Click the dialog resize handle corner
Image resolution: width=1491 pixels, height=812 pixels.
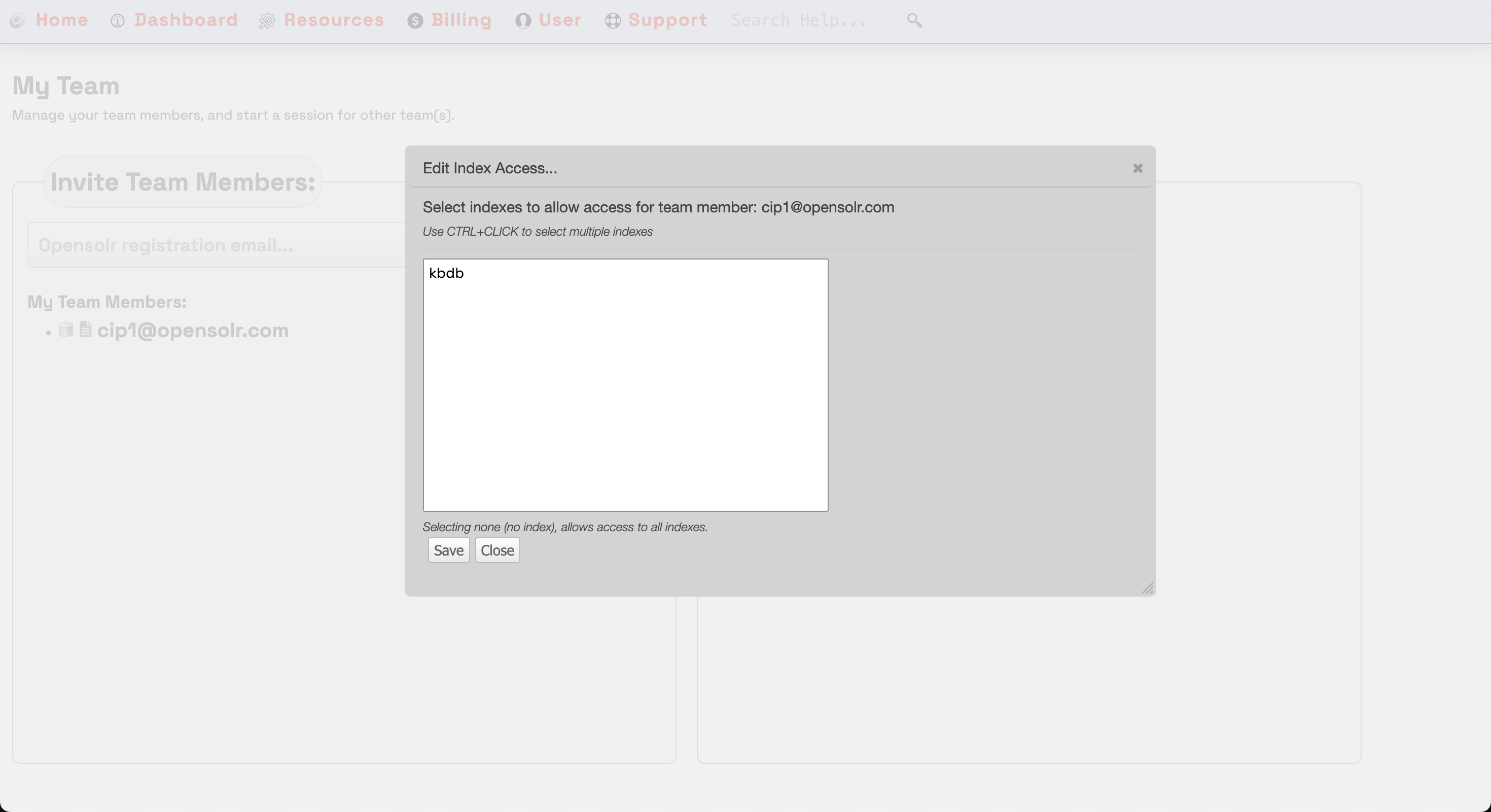coord(1147,588)
